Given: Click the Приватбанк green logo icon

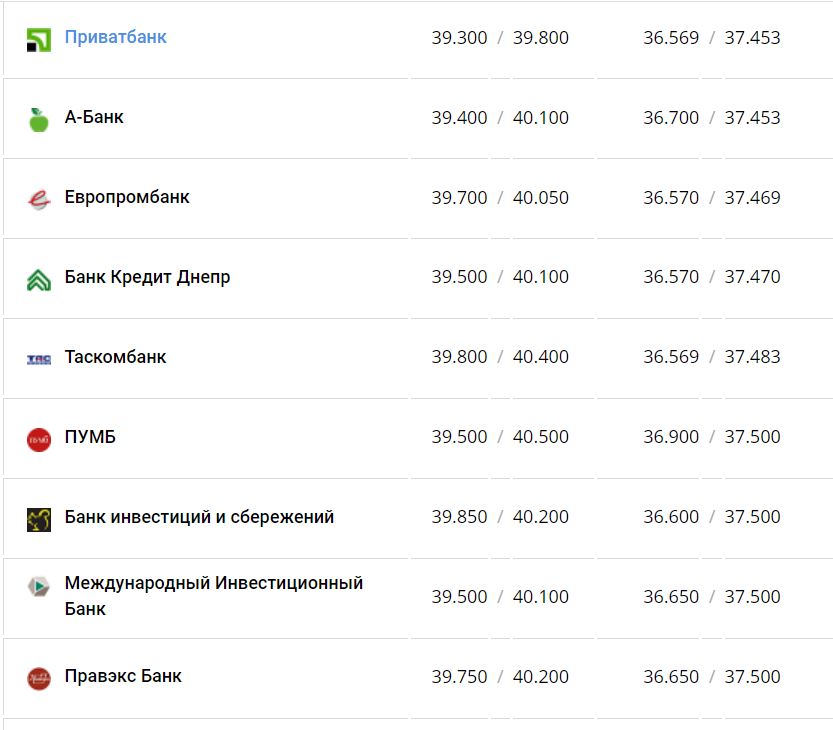Looking at the screenshot, I should click(x=37, y=37).
